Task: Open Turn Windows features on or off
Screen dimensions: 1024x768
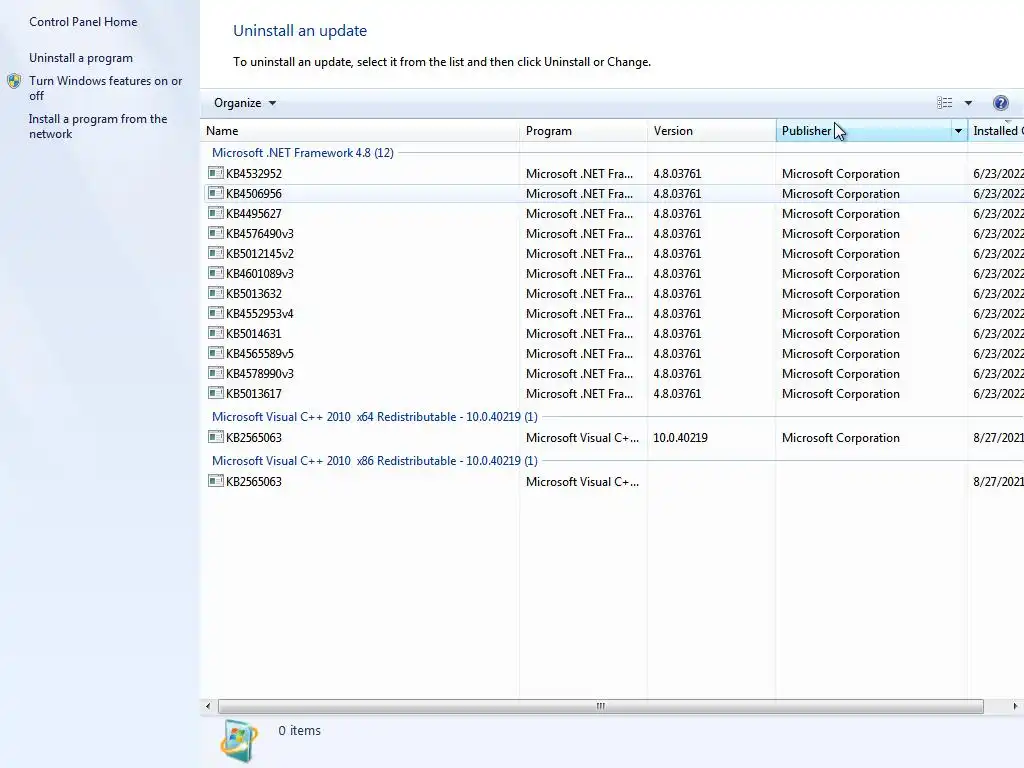Action: 105,88
